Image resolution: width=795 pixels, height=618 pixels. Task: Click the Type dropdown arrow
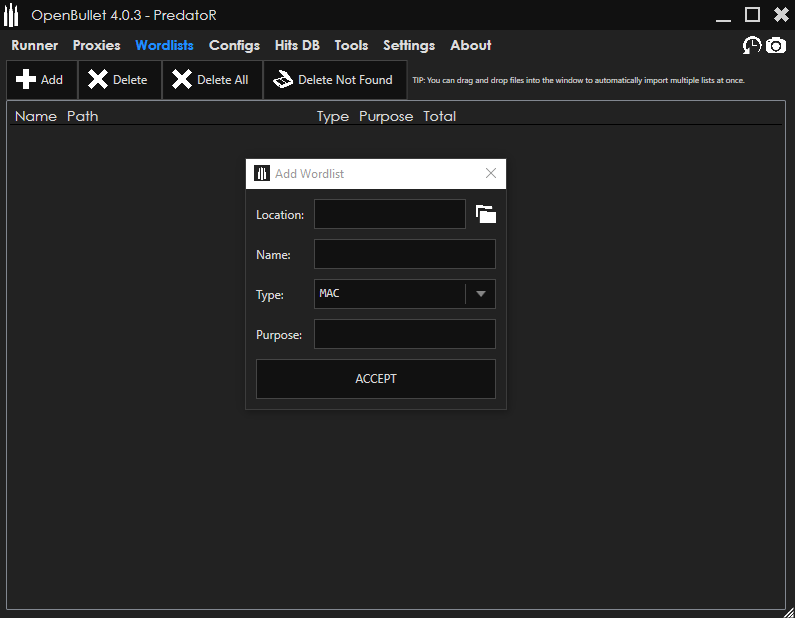click(x=481, y=294)
